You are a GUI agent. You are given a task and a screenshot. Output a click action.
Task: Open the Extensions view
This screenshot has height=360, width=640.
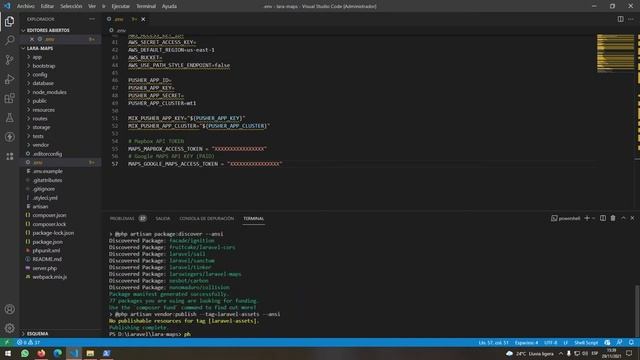click(9, 98)
